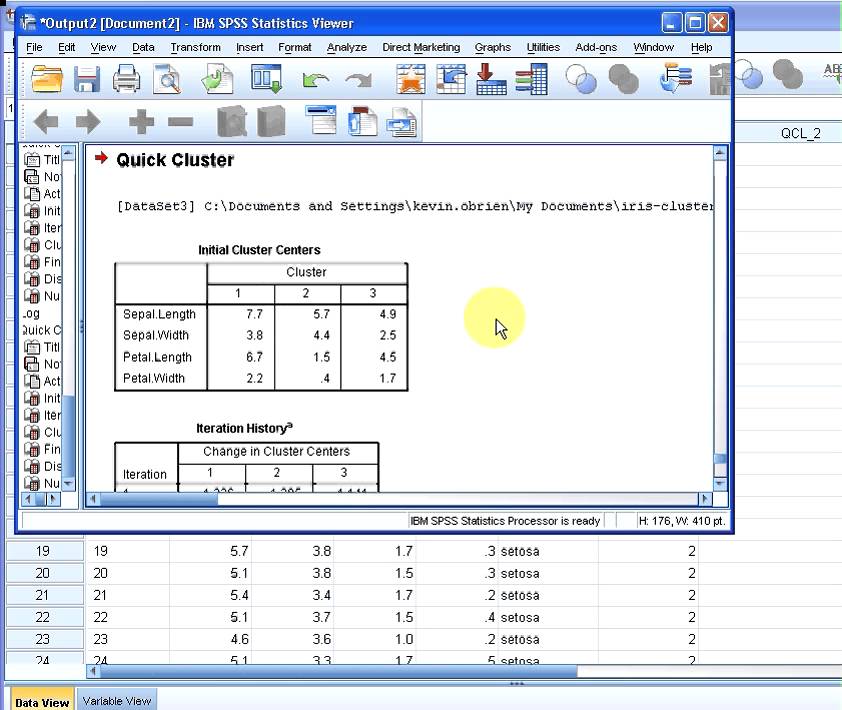842x710 pixels.
Task: Click the Expand plus icon
Action: click(141, 122)
